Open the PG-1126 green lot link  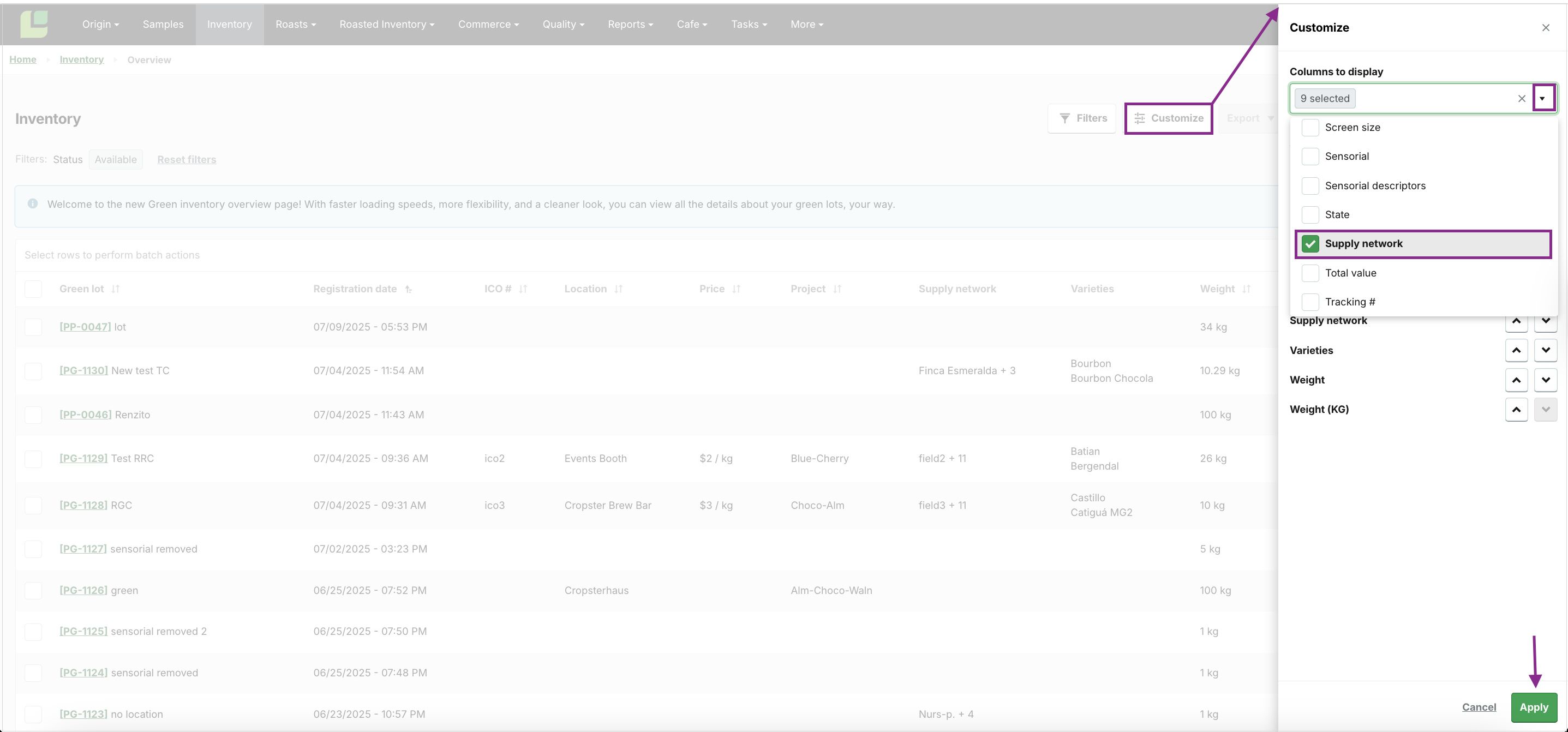point(83,591)
